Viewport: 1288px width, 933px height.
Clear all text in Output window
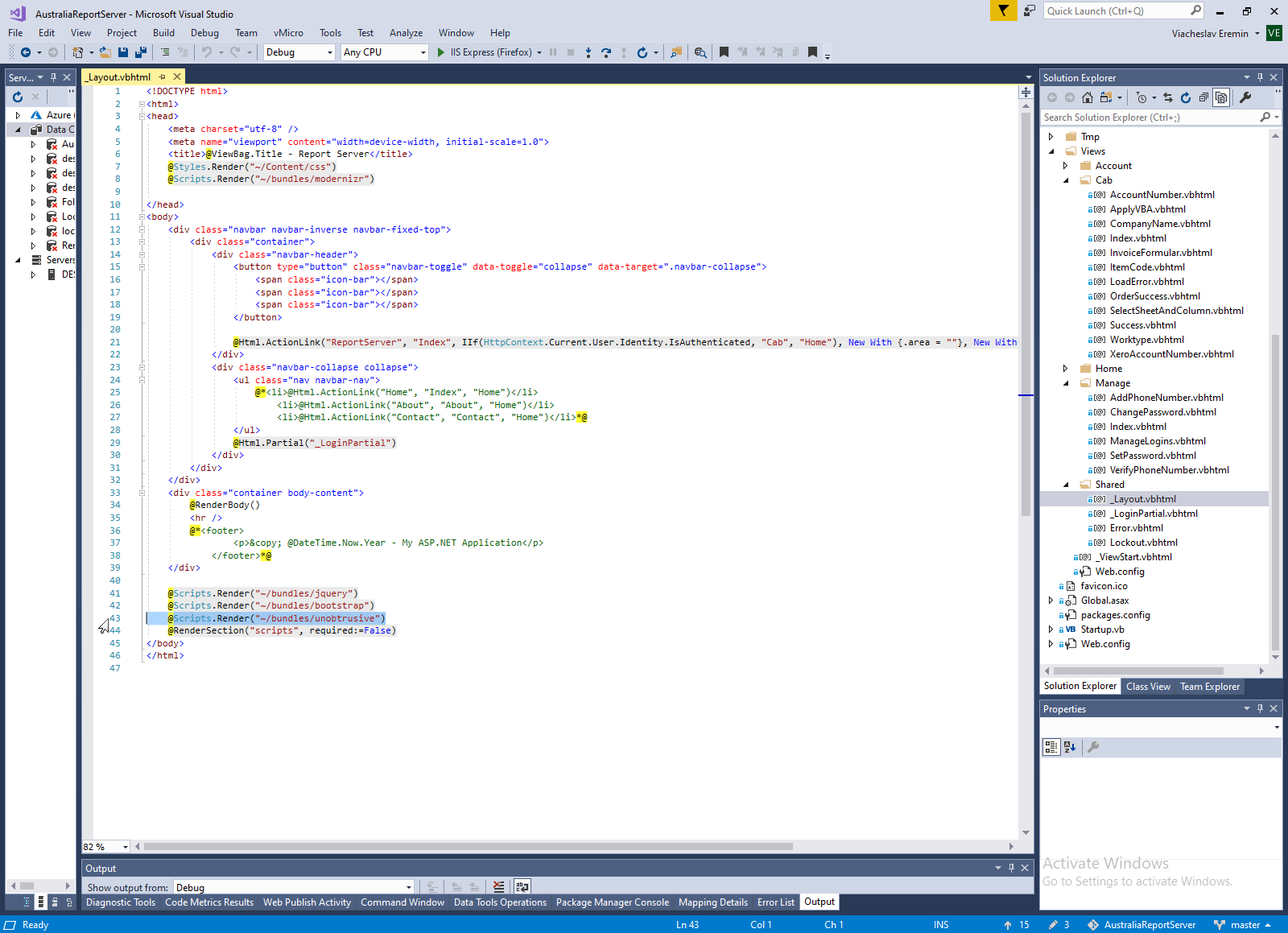point(499,887)
